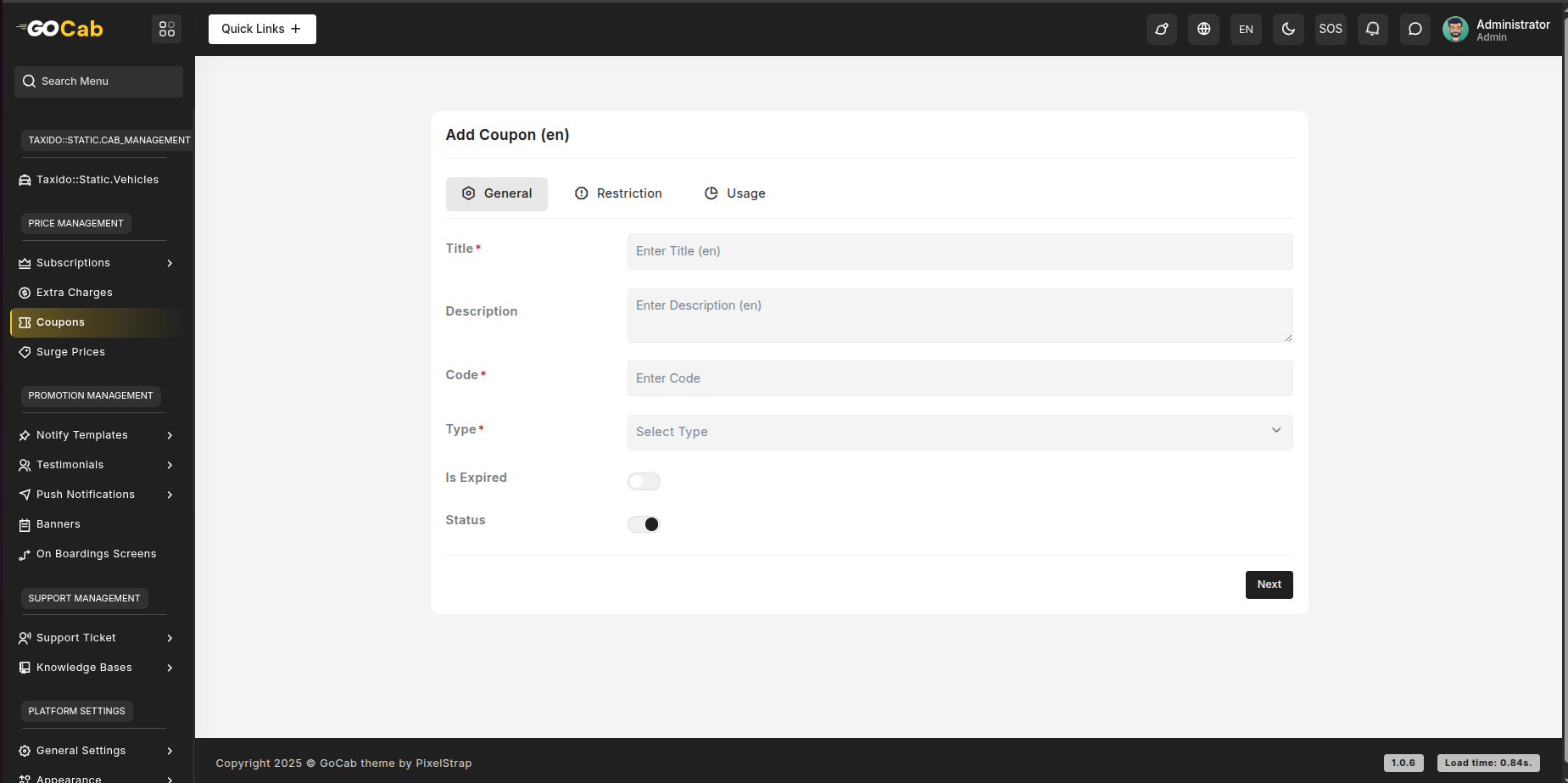Toggle dark mode moon icon
This screenshot has width=1568, height=783.
pos(1288,29)
